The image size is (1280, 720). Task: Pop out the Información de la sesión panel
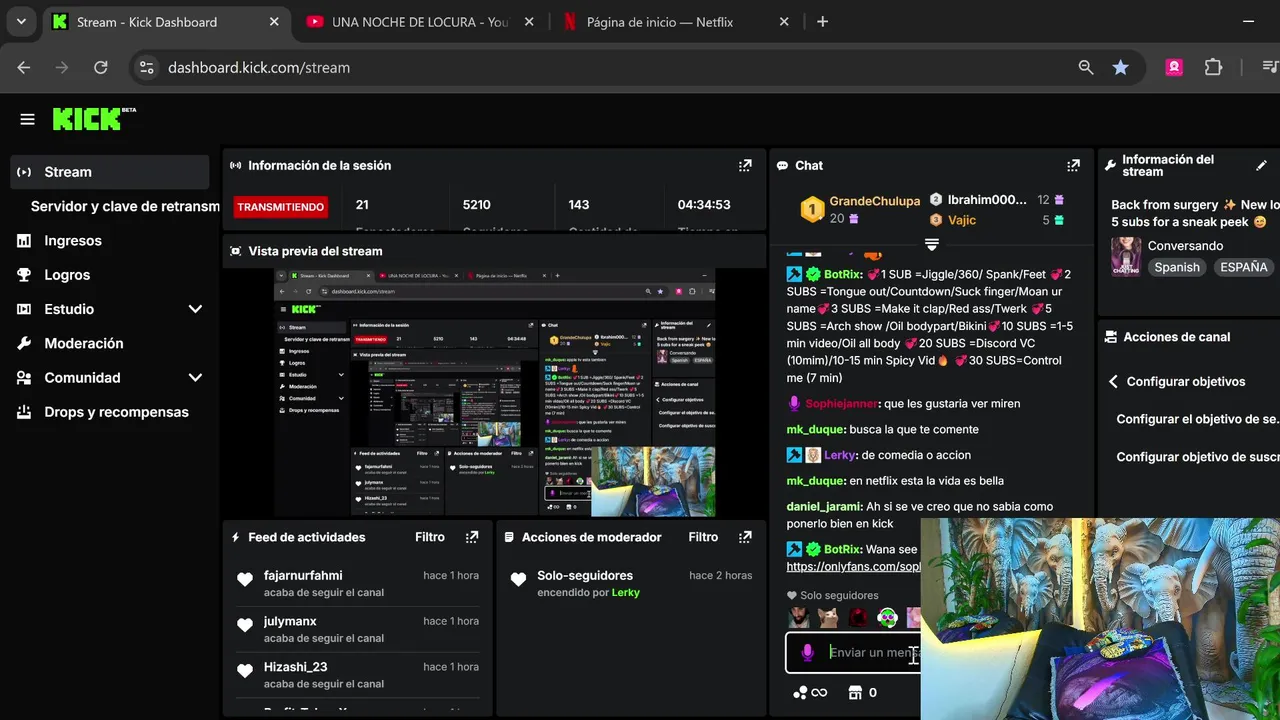point(745,166)
